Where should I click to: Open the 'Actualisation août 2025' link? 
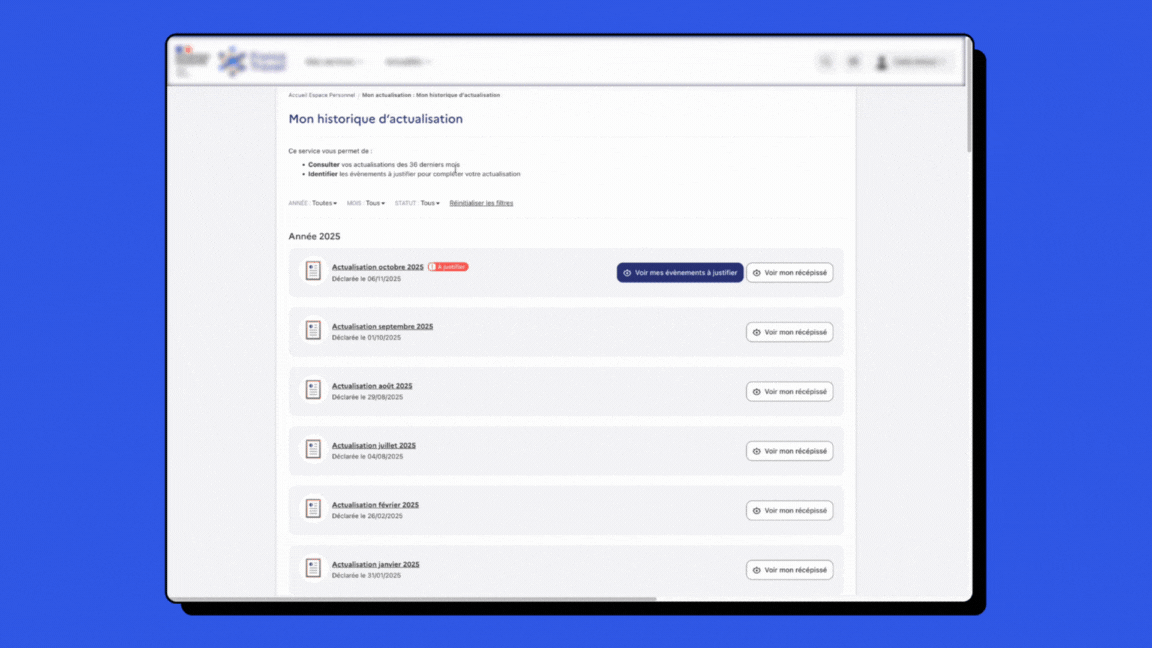point(372,386)
